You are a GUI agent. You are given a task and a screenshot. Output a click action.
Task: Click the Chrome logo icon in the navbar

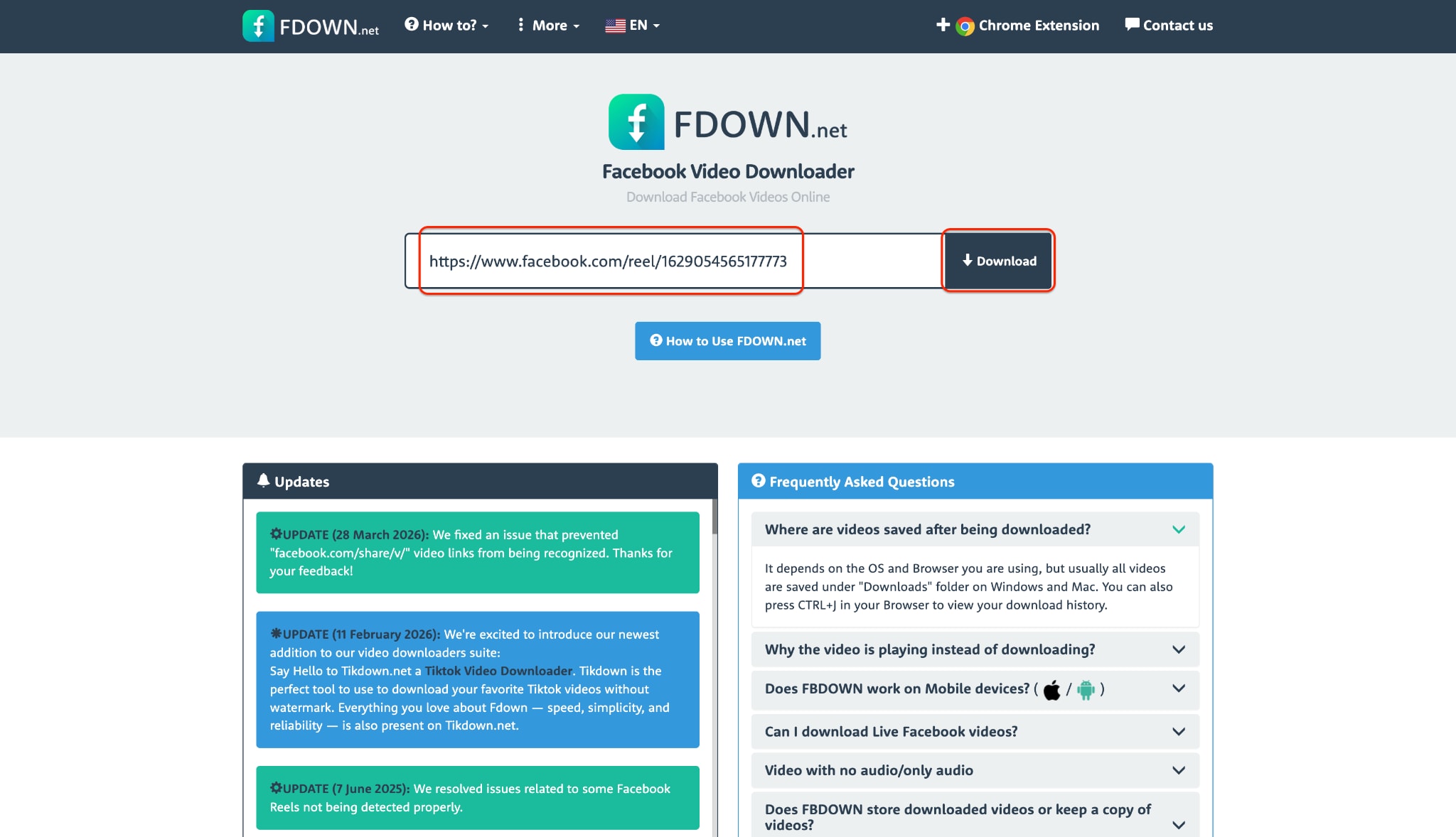click(965, 26)
